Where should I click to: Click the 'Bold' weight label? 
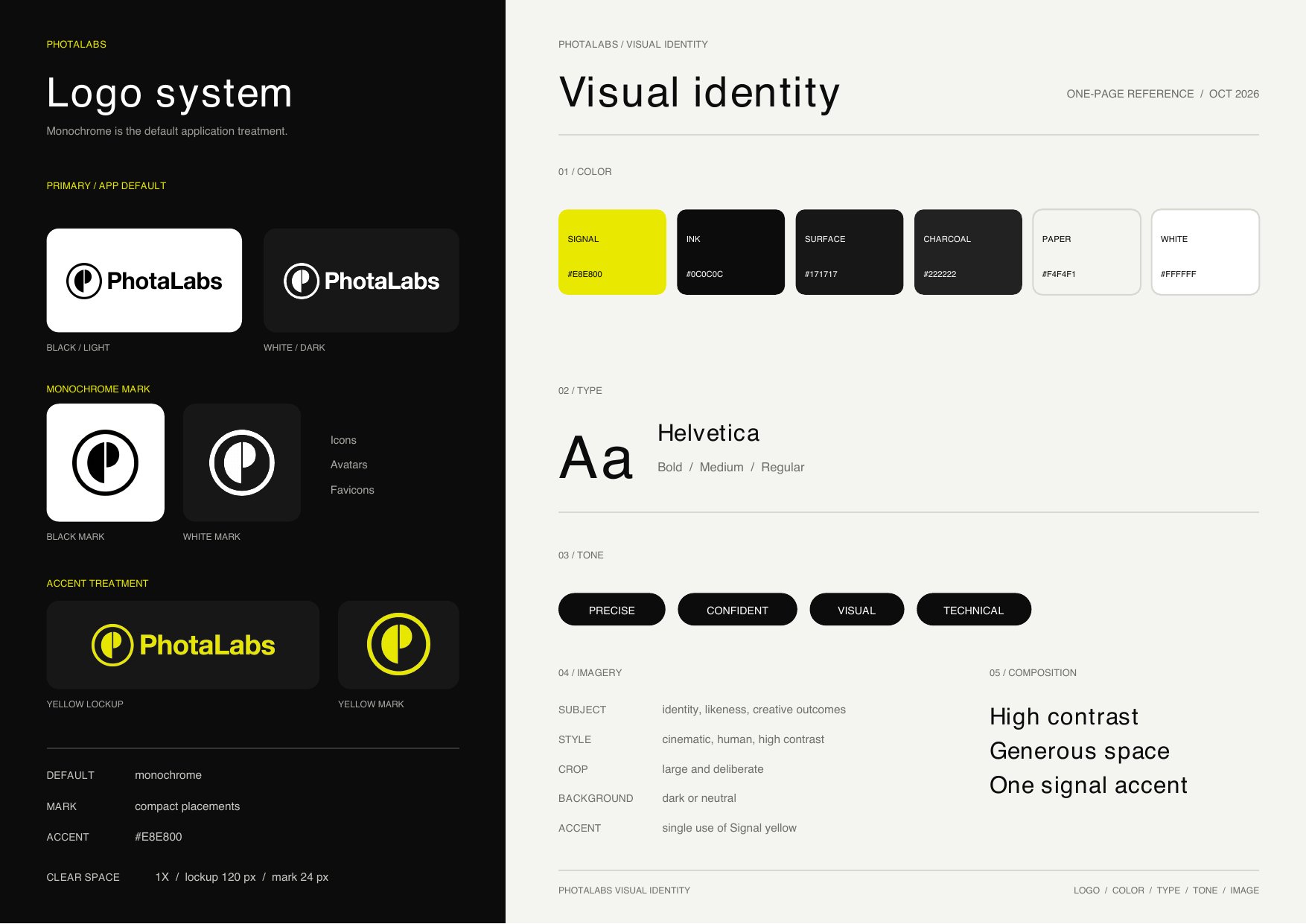(669, 467)
